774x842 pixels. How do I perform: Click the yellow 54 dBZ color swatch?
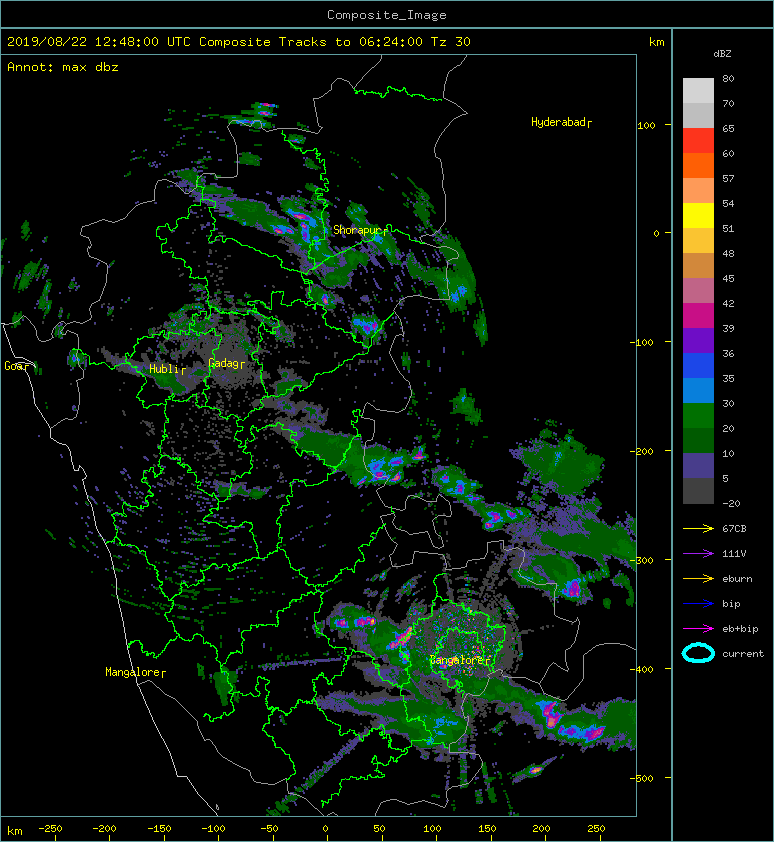coord(698,215)
